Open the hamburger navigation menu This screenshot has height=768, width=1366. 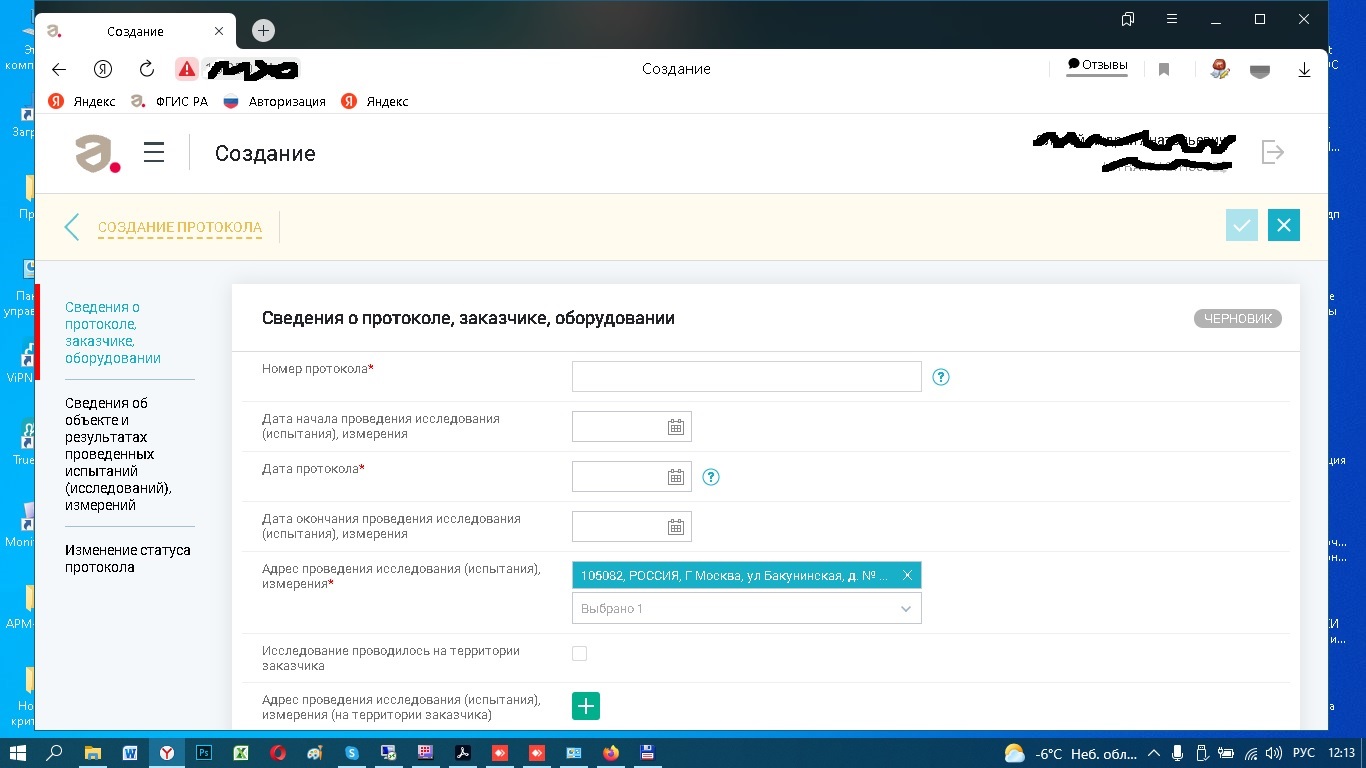pos(154,152)
